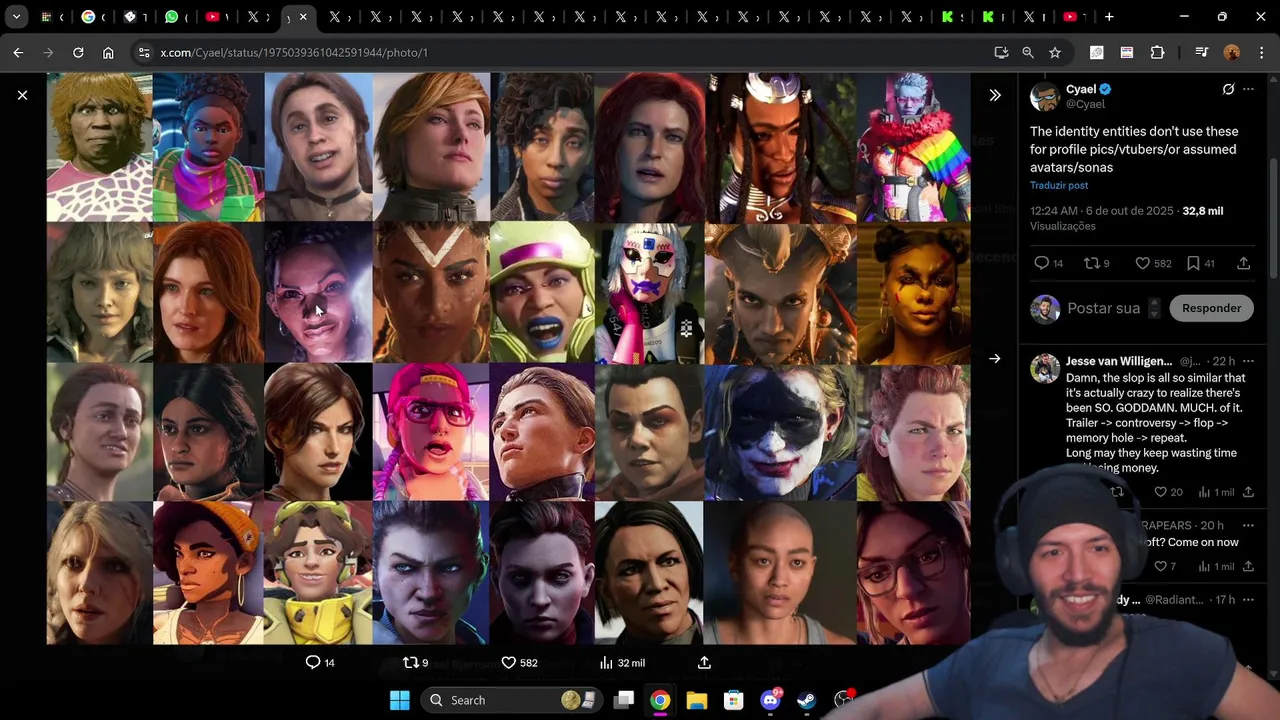Open the tab search dropdown
Screen dimensions: 1280x720
click(x=17, y=17)
